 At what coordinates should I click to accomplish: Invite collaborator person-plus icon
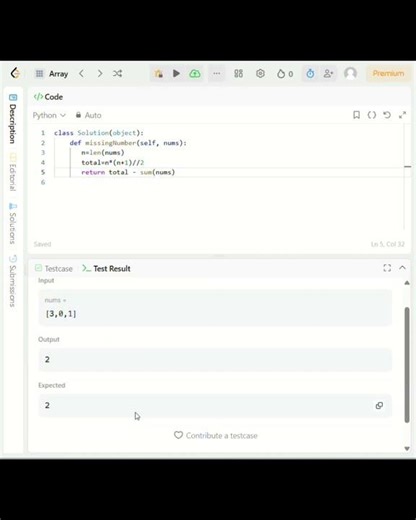[x=328, y=73]
